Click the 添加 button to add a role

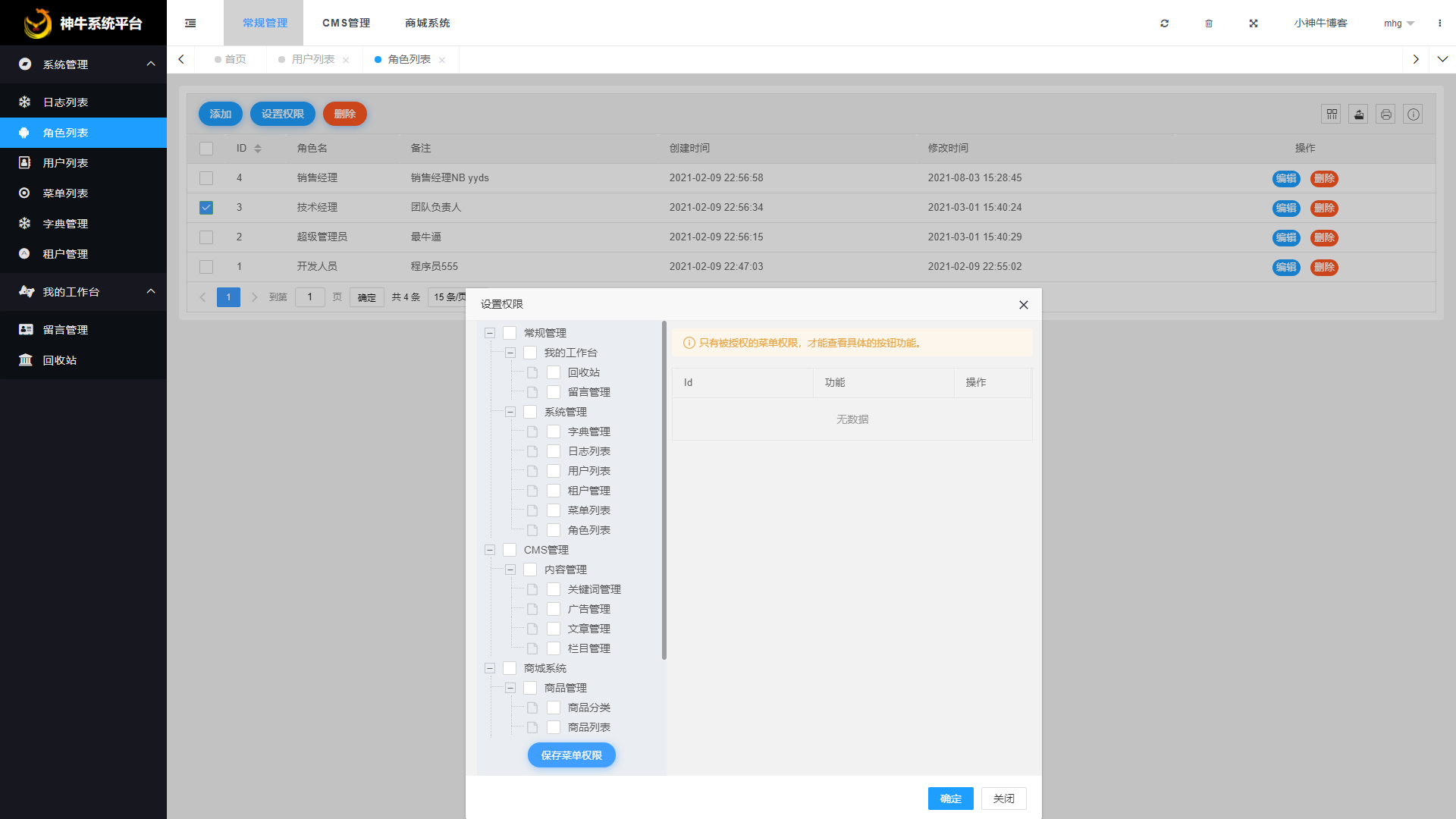[x=220, y=114]
